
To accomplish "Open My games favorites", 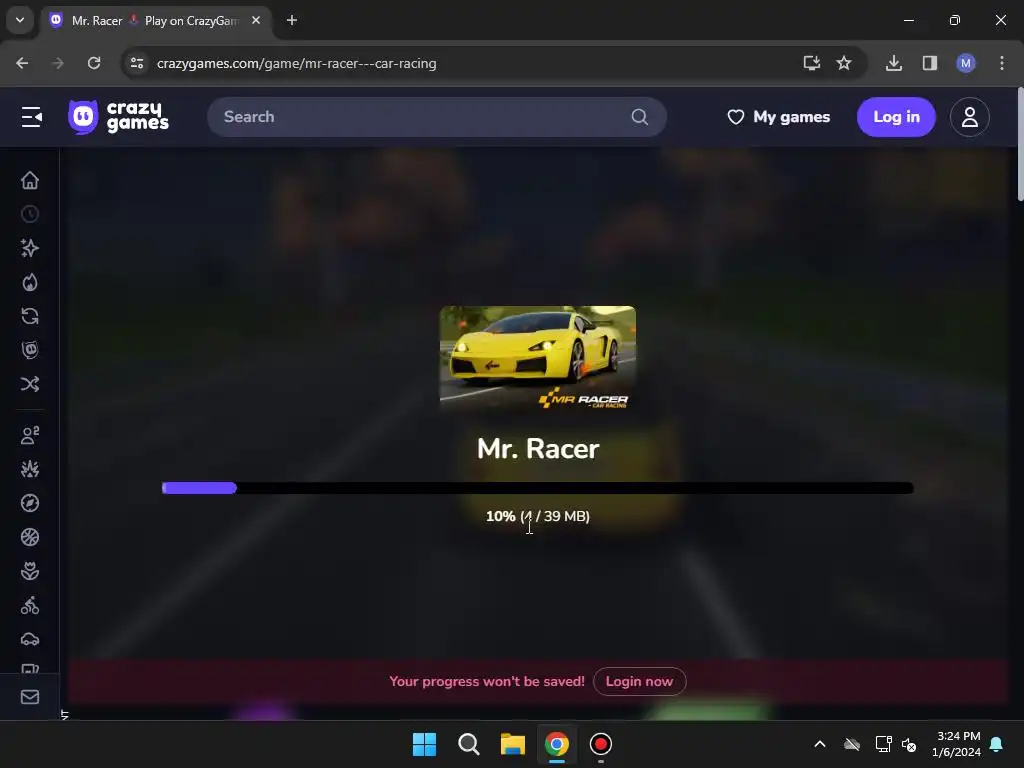I will point(778,117).
